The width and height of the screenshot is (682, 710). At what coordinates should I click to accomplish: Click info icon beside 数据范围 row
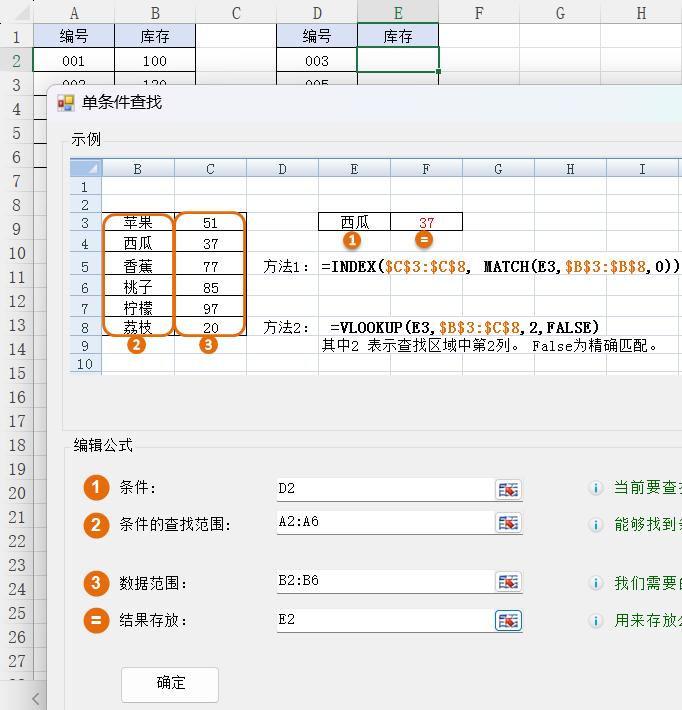[x=596, y=583]
